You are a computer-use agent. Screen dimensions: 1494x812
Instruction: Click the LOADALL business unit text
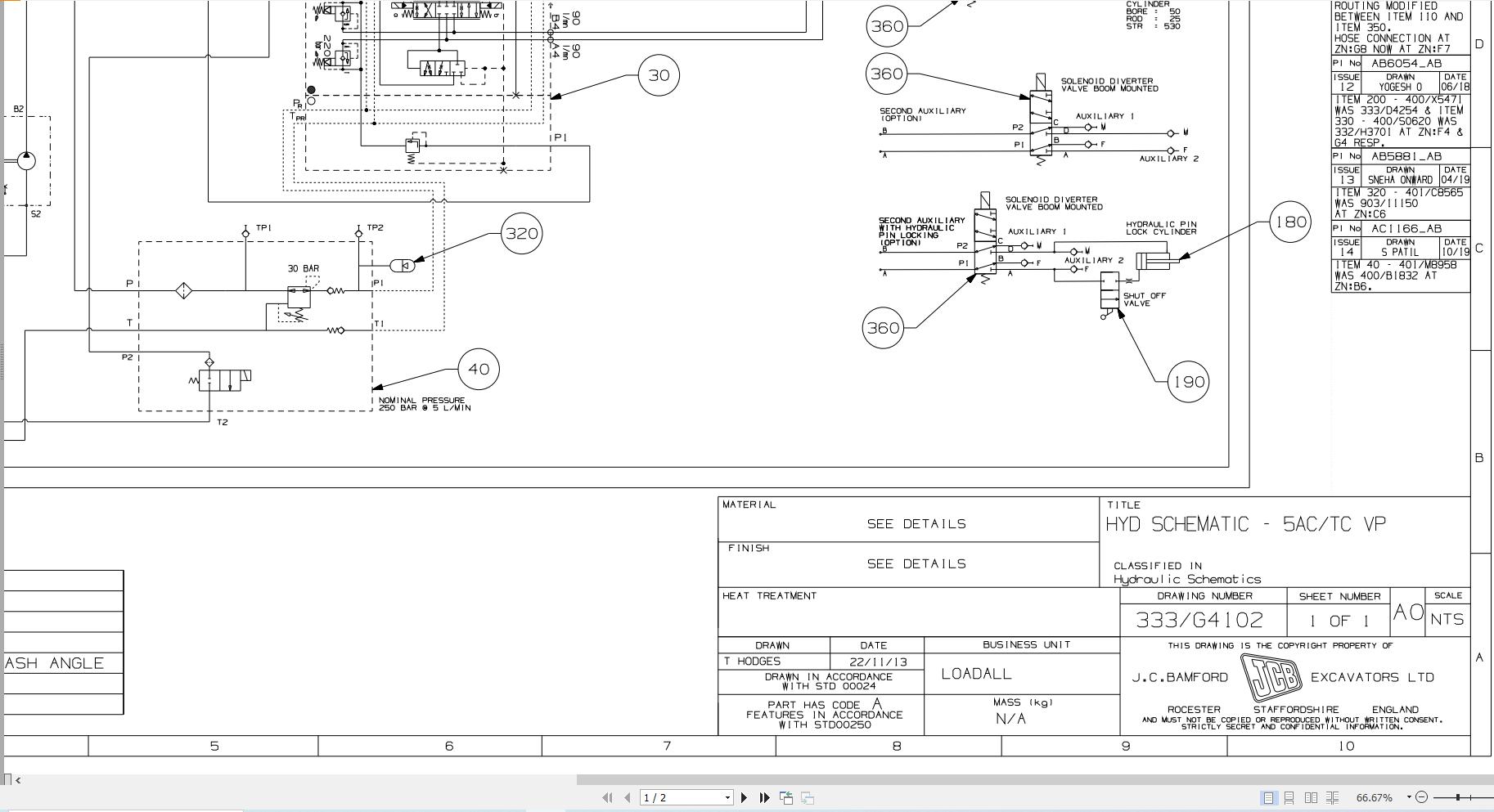pos(976,674)
